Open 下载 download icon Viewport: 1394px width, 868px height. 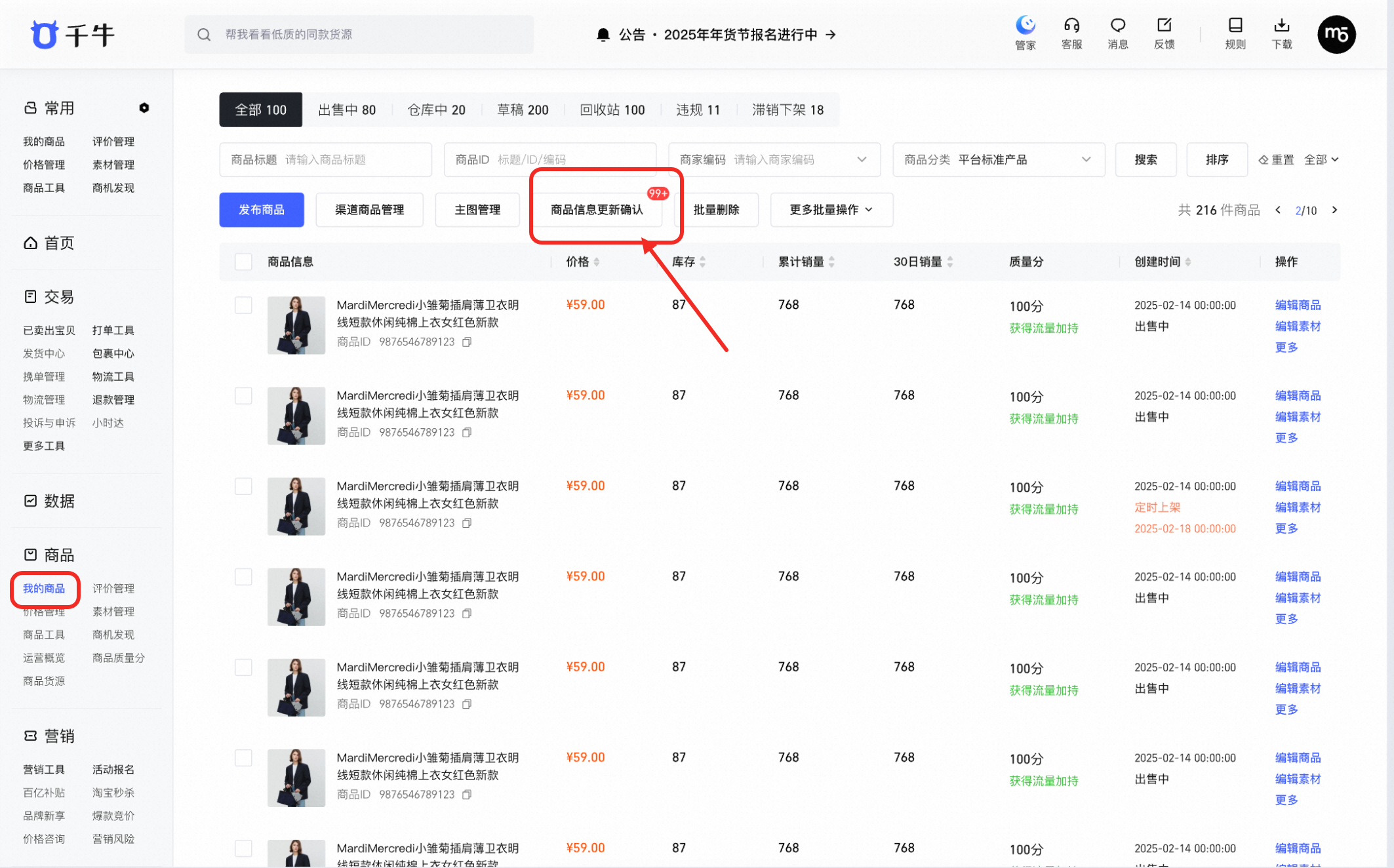(1282, 26)
